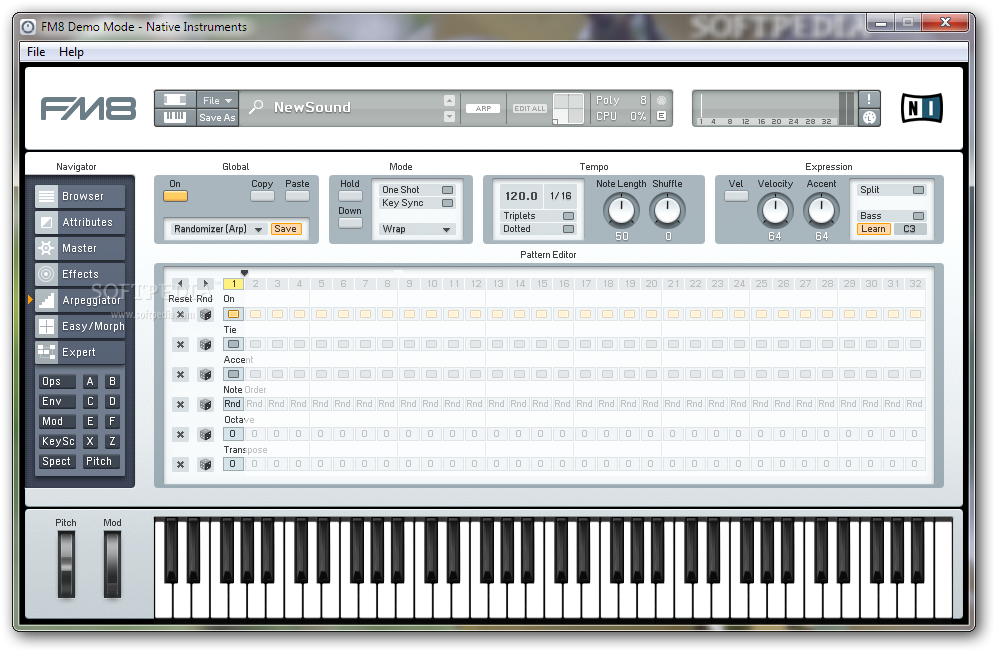996x652 pixels.
Task: Open the Master page gear icon
Action: click(x=46, y=248)
